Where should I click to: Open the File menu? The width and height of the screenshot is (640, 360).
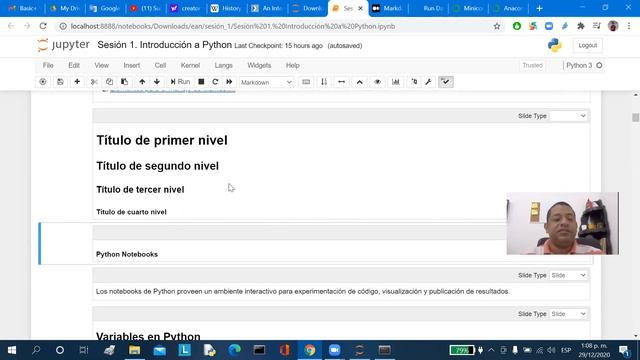(48, 65)
